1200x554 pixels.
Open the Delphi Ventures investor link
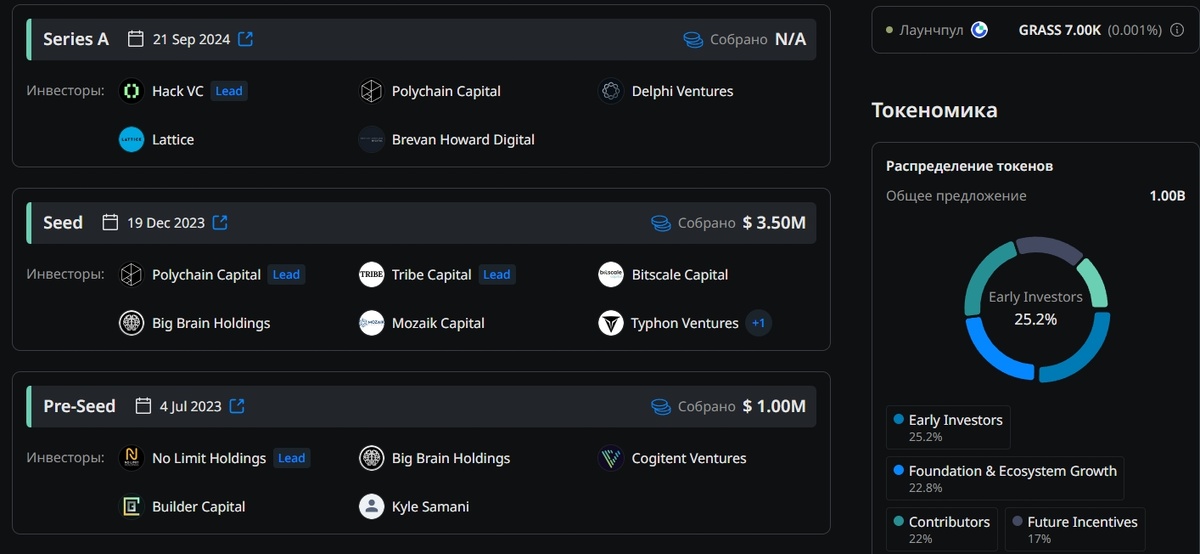(682, 91)
